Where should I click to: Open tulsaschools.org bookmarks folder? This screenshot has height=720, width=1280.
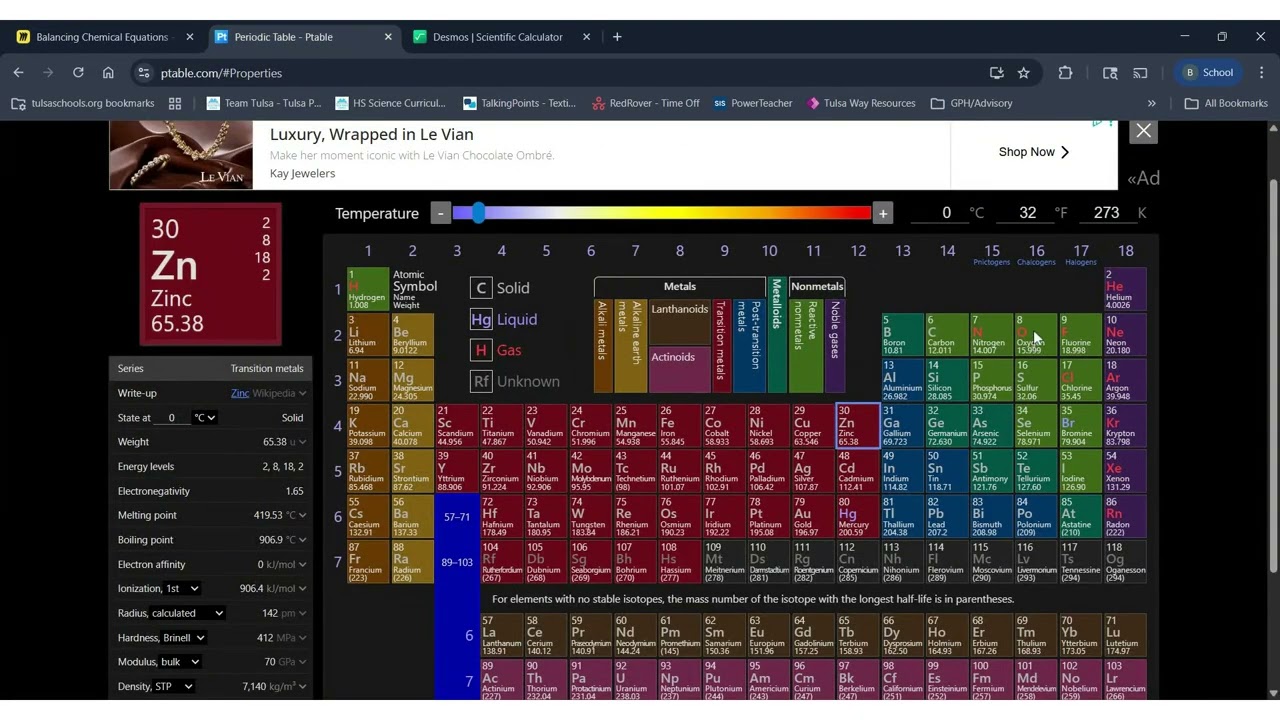[83, 103]
